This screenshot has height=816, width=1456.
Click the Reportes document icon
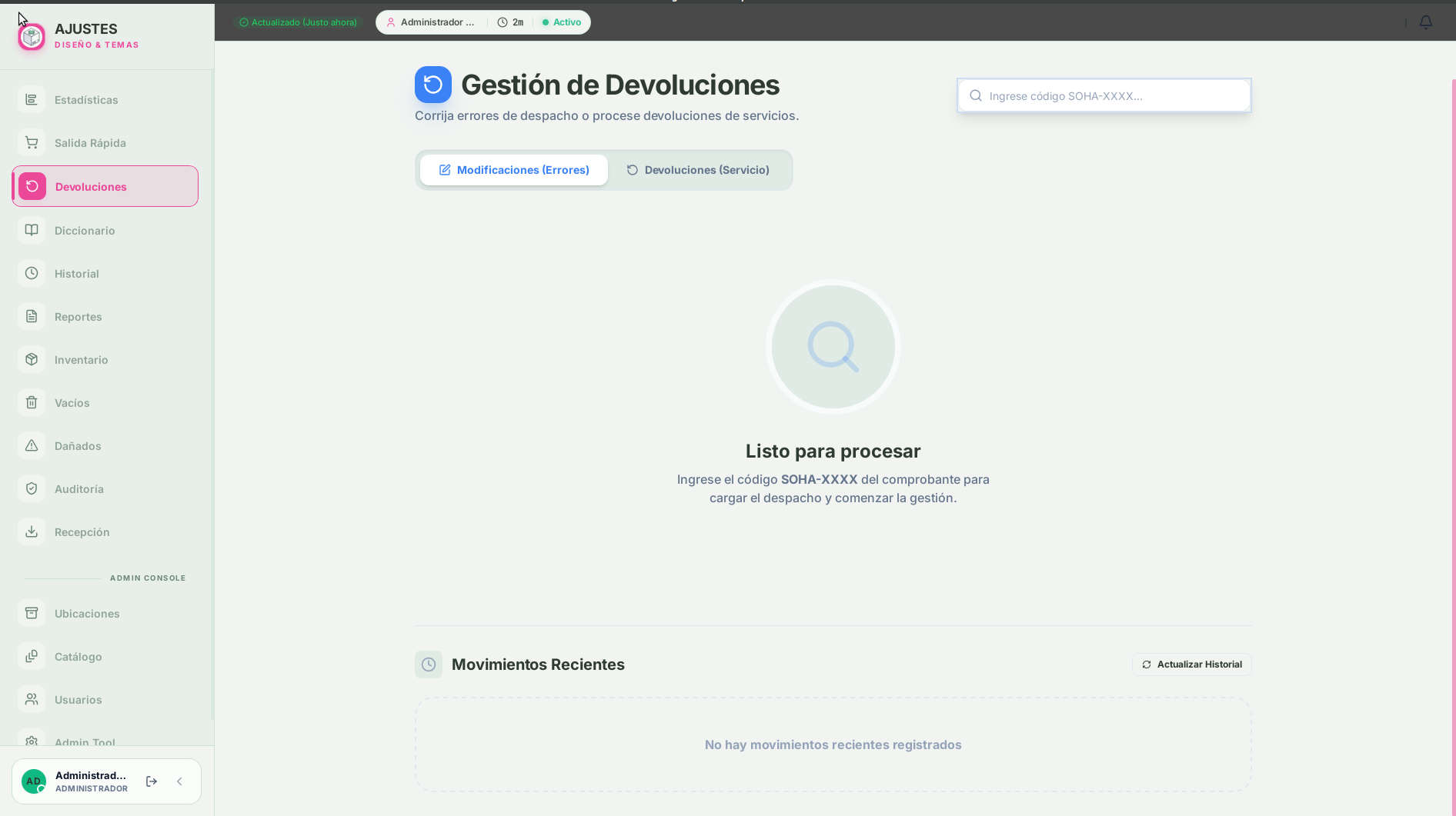click(x=32, y=316)
